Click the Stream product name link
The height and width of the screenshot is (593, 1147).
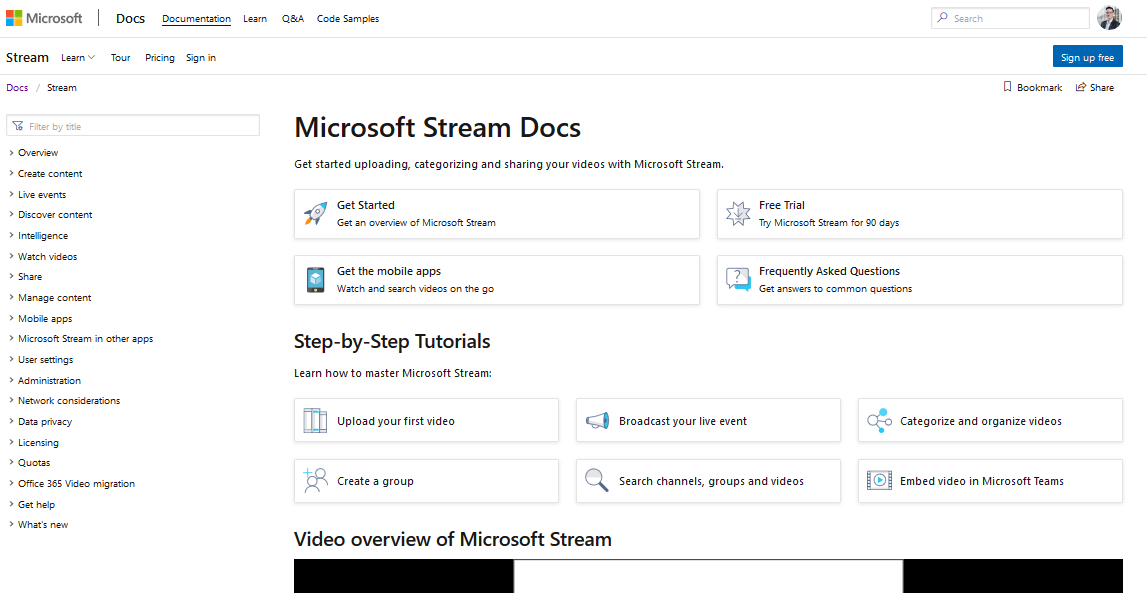27,58
